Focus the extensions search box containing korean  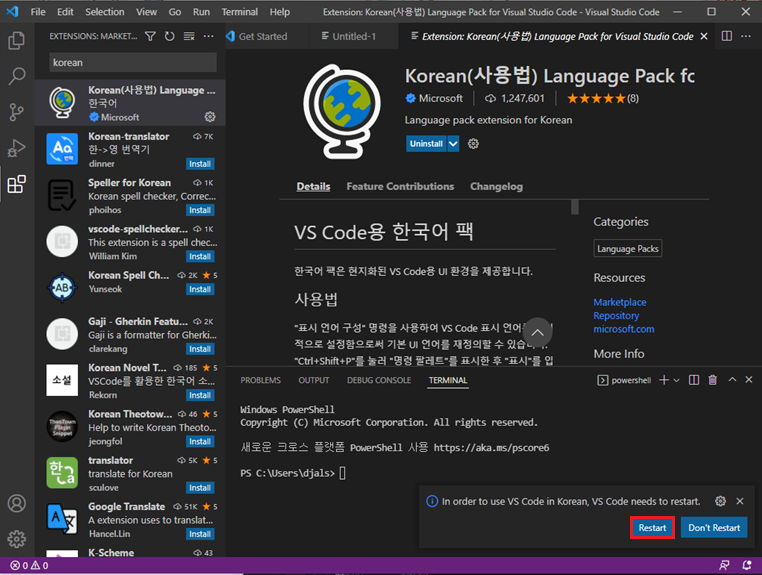133,62
